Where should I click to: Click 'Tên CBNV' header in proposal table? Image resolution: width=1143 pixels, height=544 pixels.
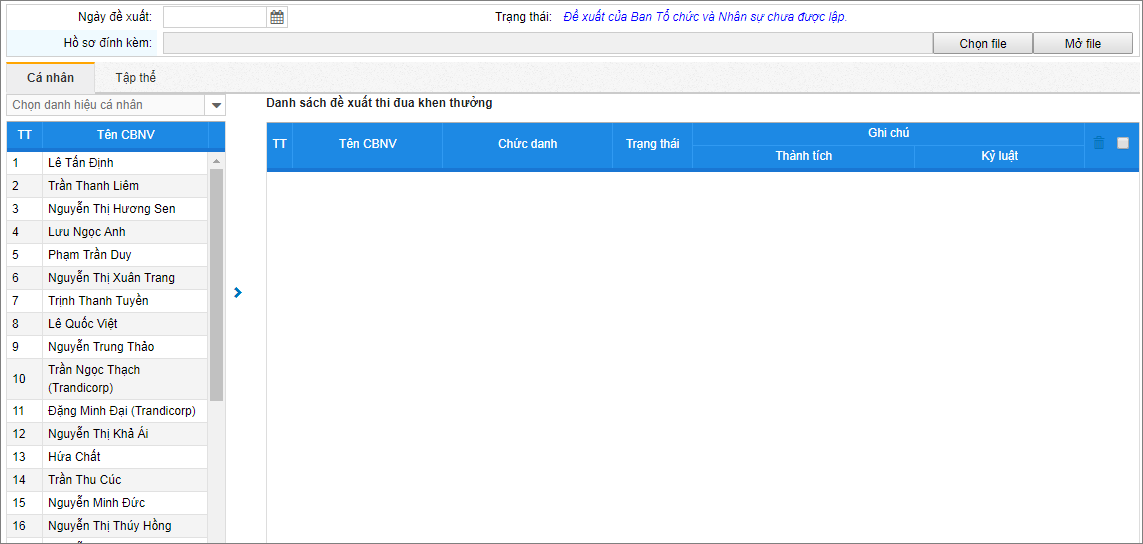point(367,144)
